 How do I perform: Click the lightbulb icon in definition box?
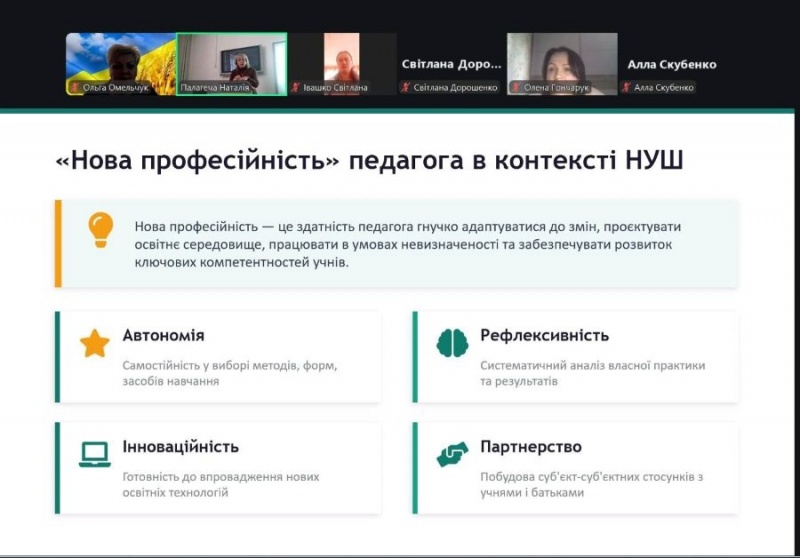point(101,229)
